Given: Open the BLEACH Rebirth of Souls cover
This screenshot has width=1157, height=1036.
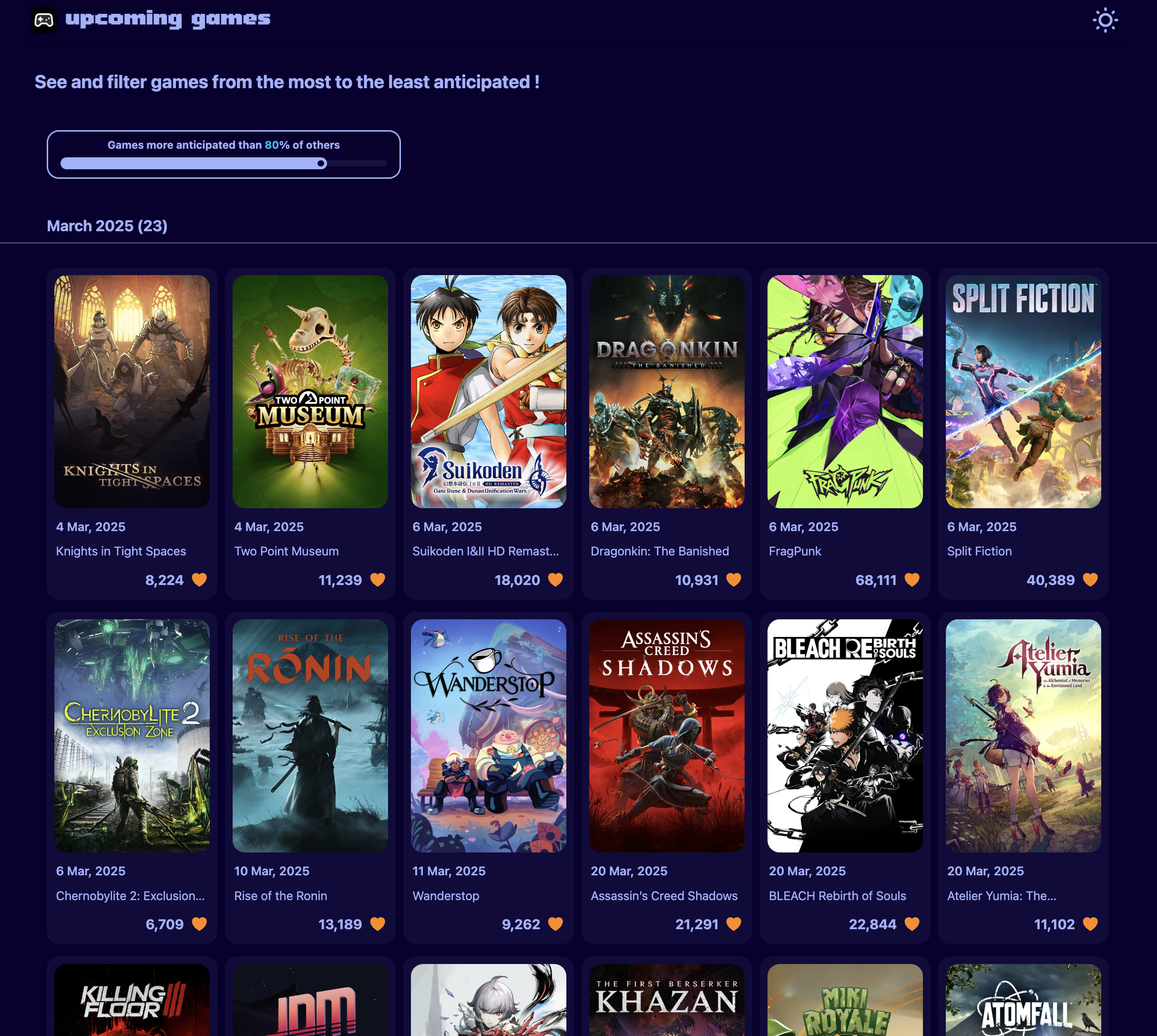Looking at the screenshot, I should click(845, 736).
